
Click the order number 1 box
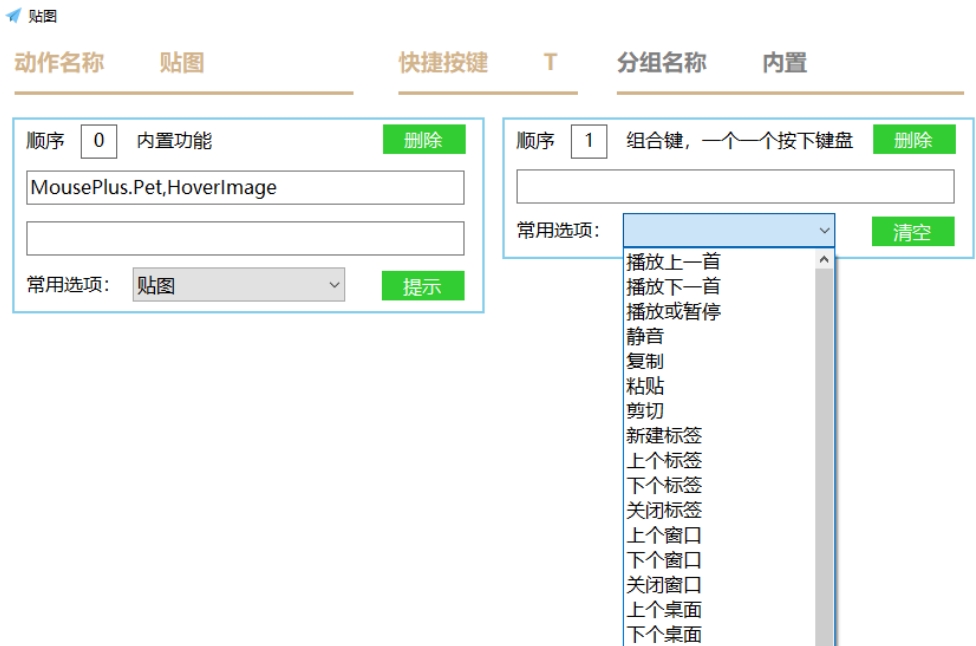click(x=589, y=142)
